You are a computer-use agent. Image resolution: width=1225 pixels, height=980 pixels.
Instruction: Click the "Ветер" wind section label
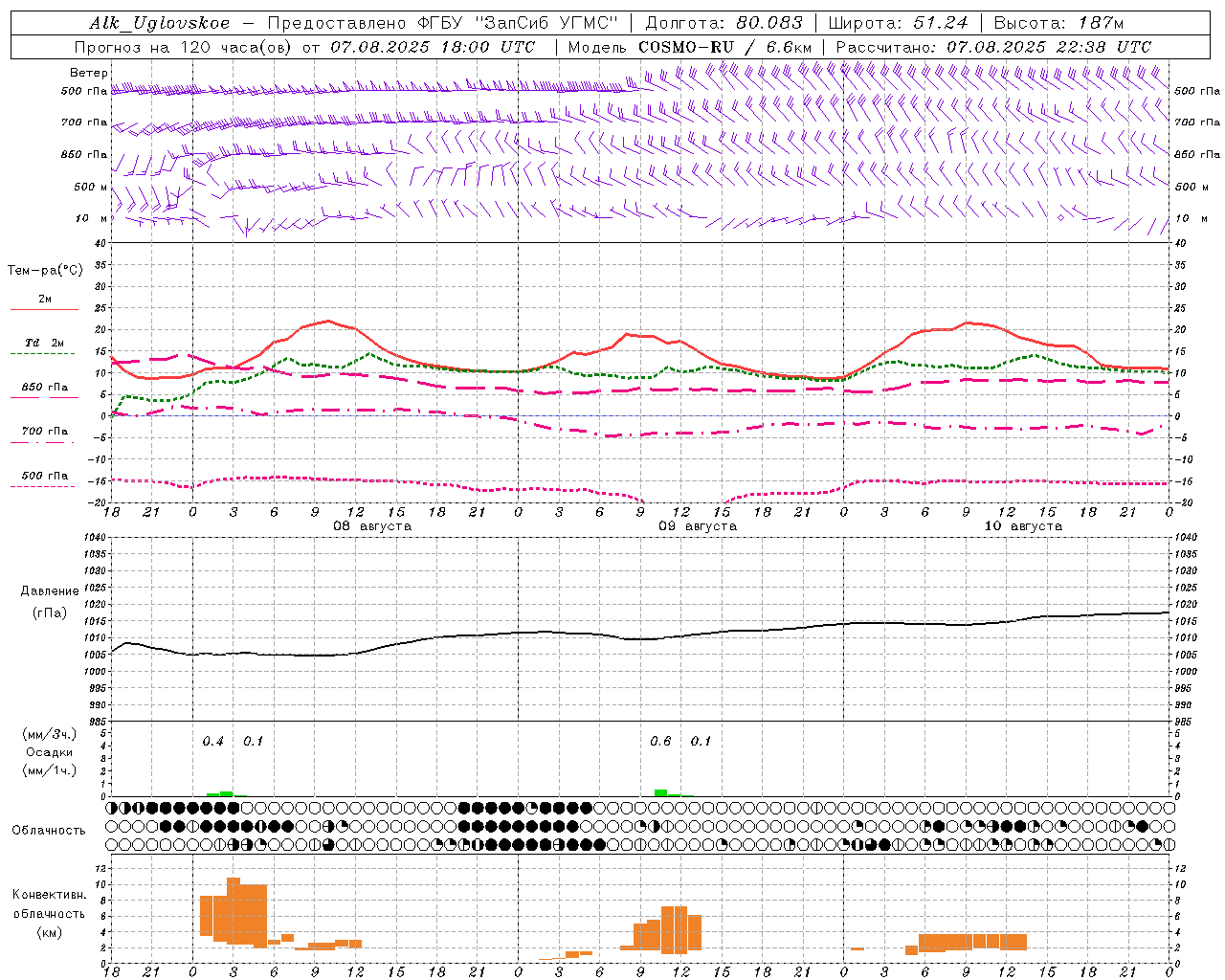coord(89,73)
